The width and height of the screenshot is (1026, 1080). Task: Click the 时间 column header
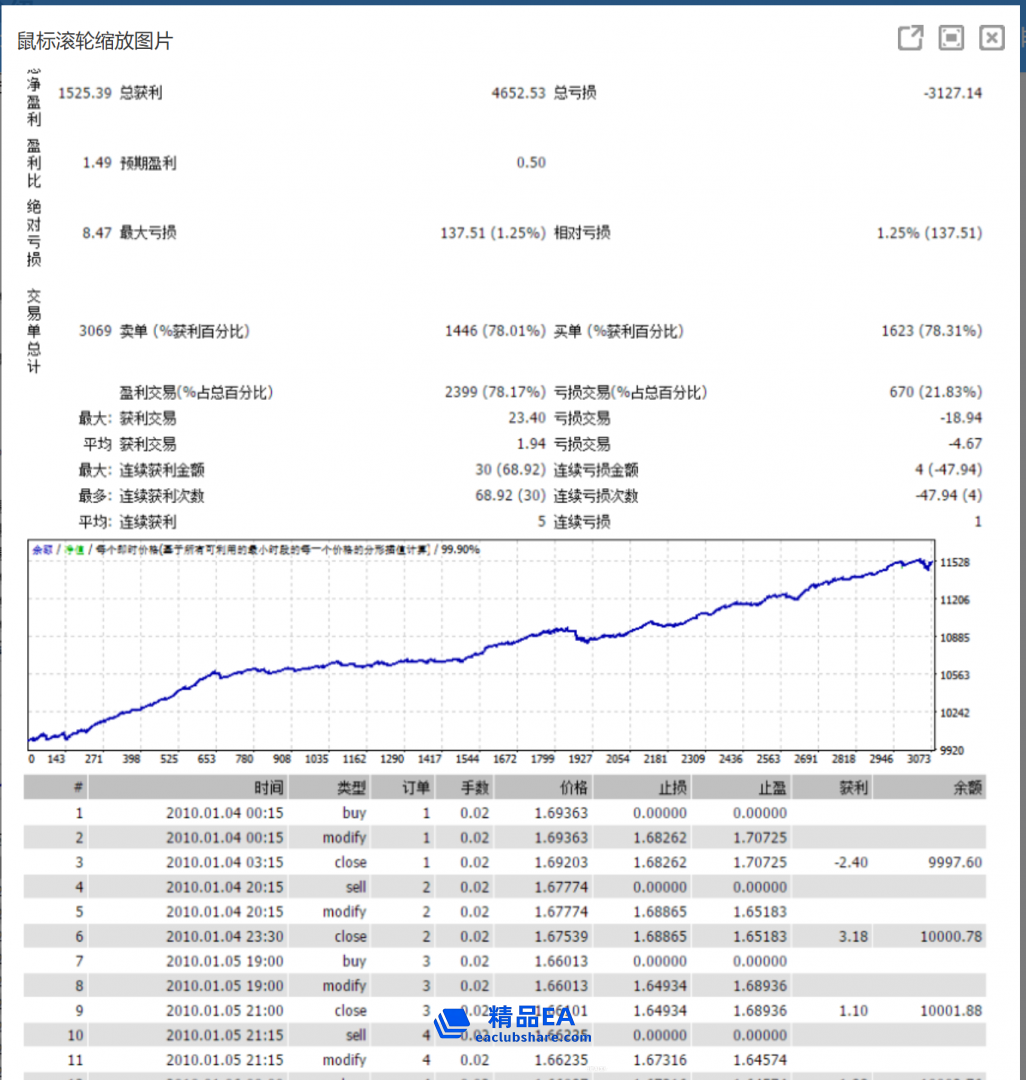[x=268, y=788]
